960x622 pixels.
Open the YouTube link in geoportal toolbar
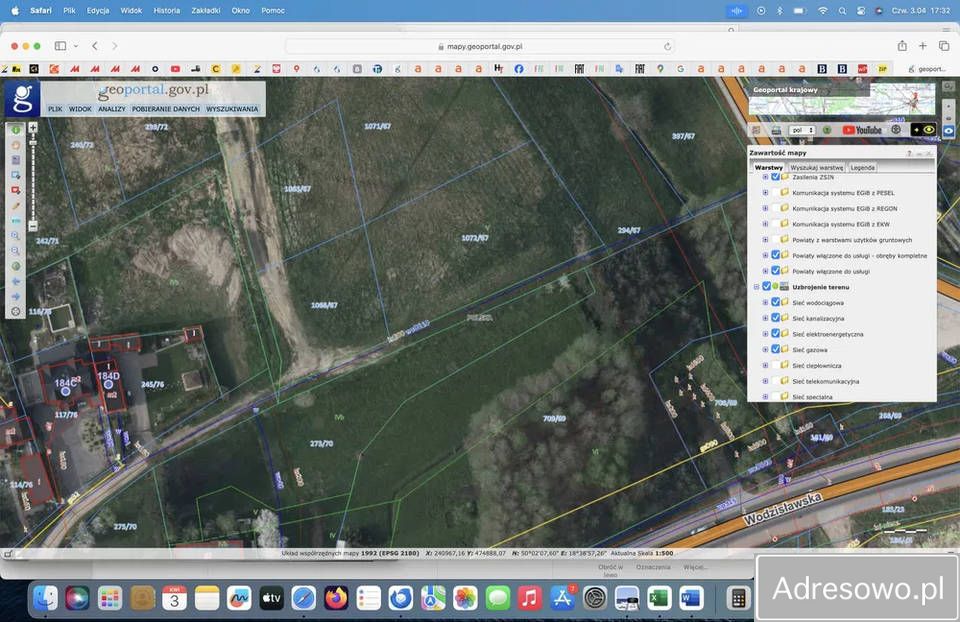862,130
